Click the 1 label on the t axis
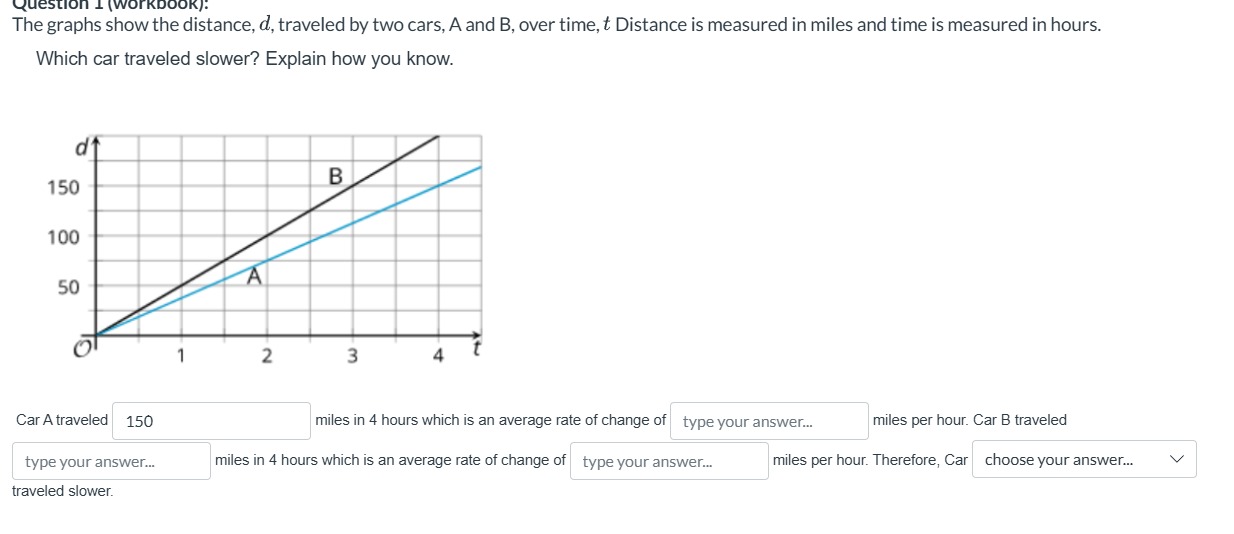Image resolution: width=1234 pixels, height=534 pixels. [181, 354]
